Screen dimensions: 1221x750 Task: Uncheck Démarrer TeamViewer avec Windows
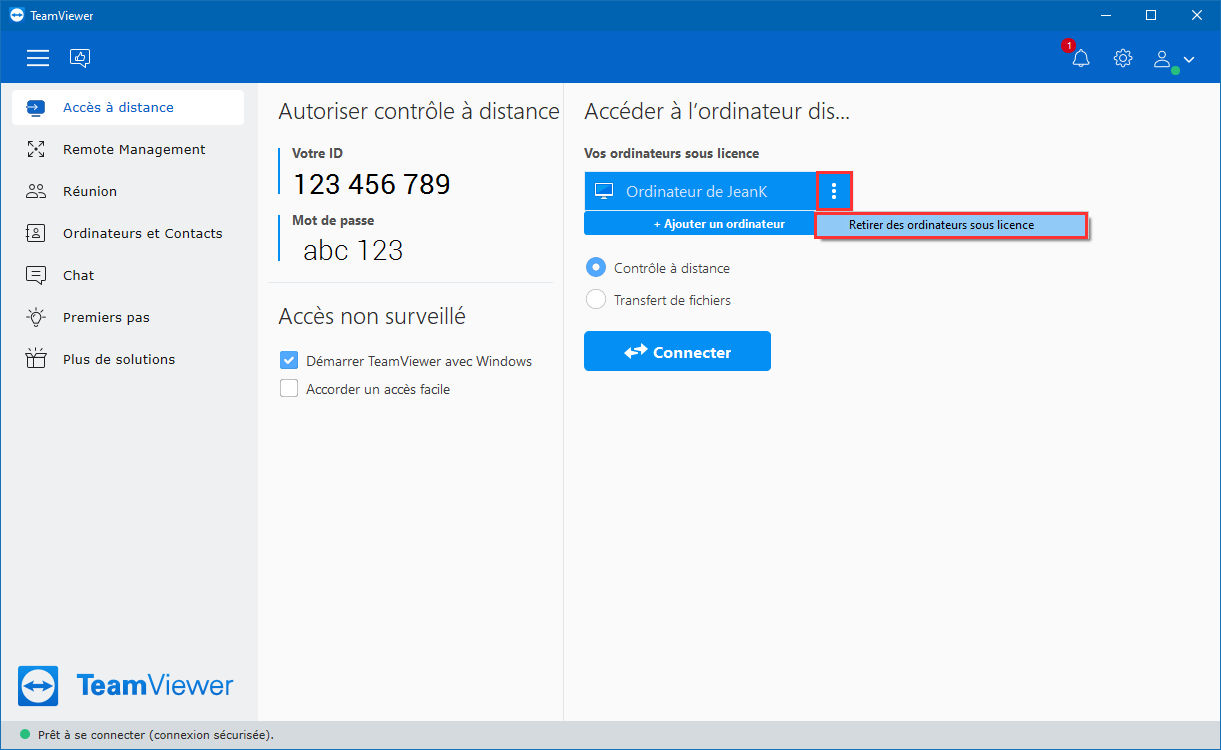click(289, 361)
